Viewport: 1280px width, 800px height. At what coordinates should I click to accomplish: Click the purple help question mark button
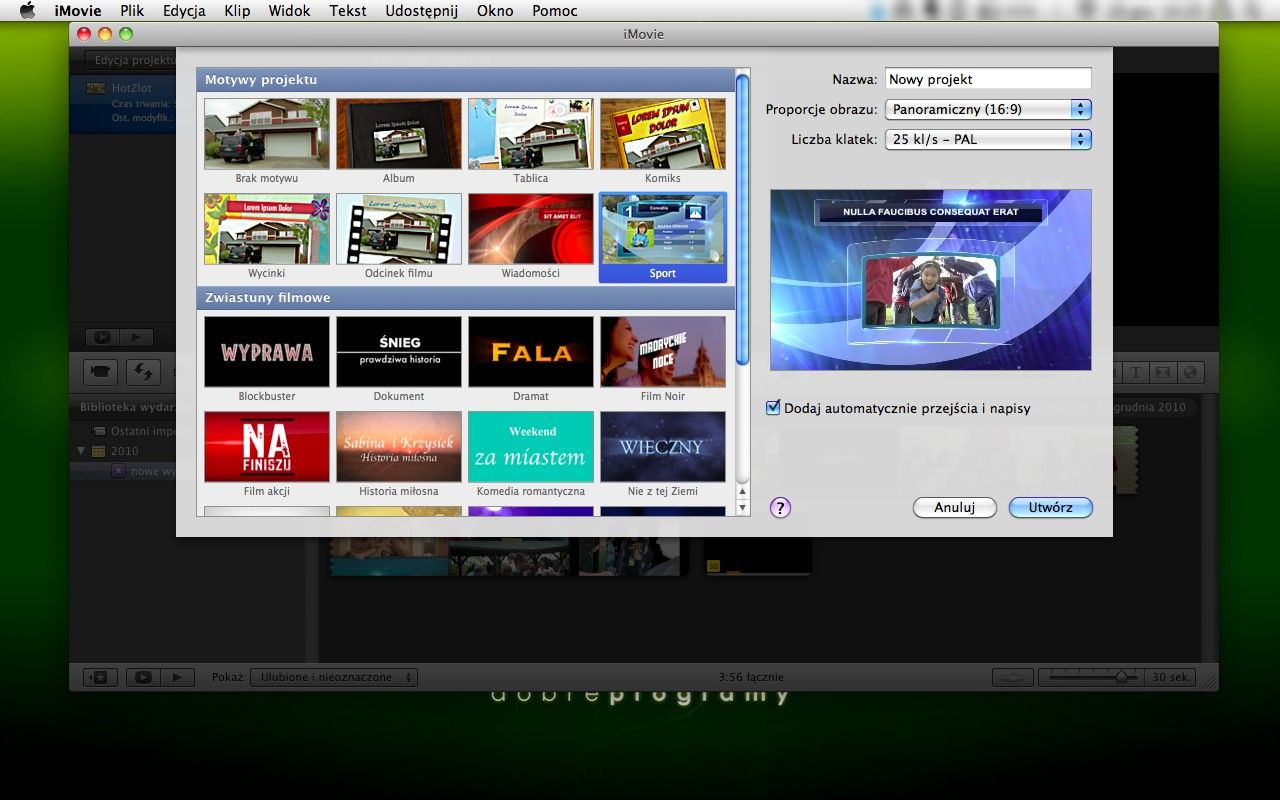click(x=780, y=508)
